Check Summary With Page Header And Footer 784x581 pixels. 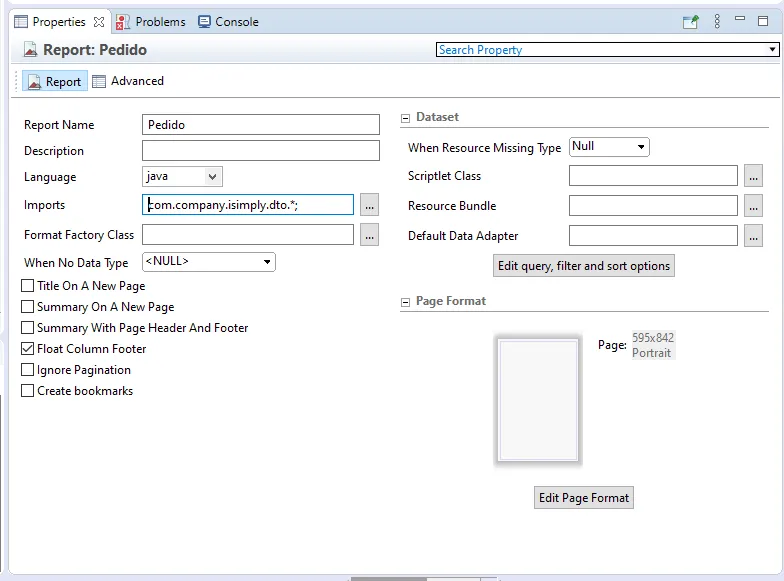[x=28, y=328]
